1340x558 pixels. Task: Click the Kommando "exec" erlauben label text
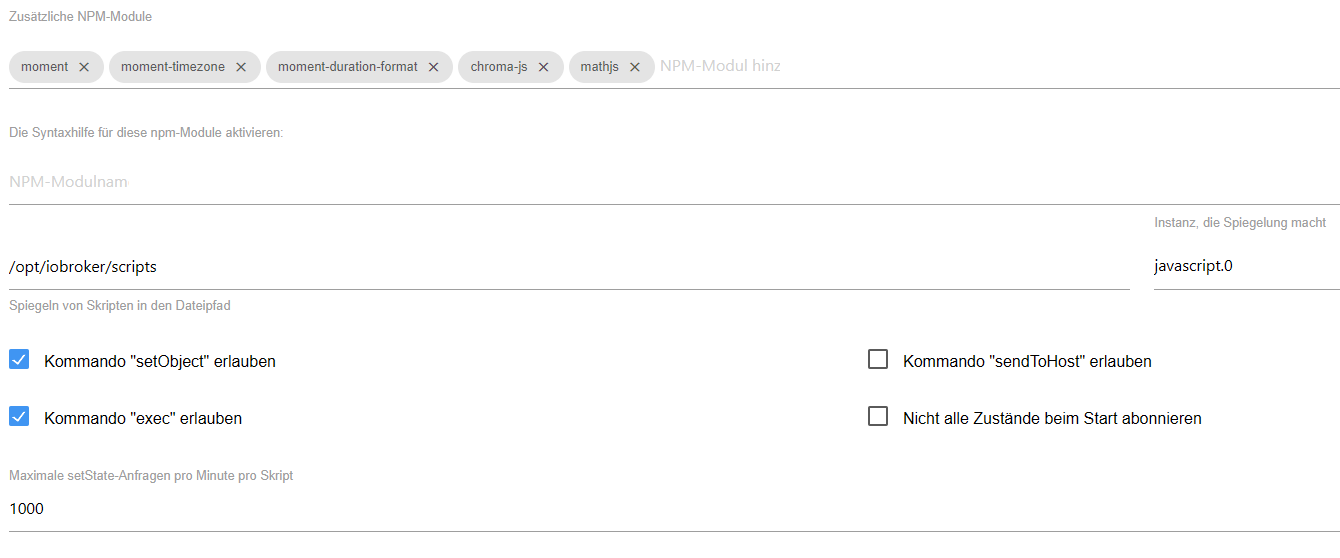[143, 419]
